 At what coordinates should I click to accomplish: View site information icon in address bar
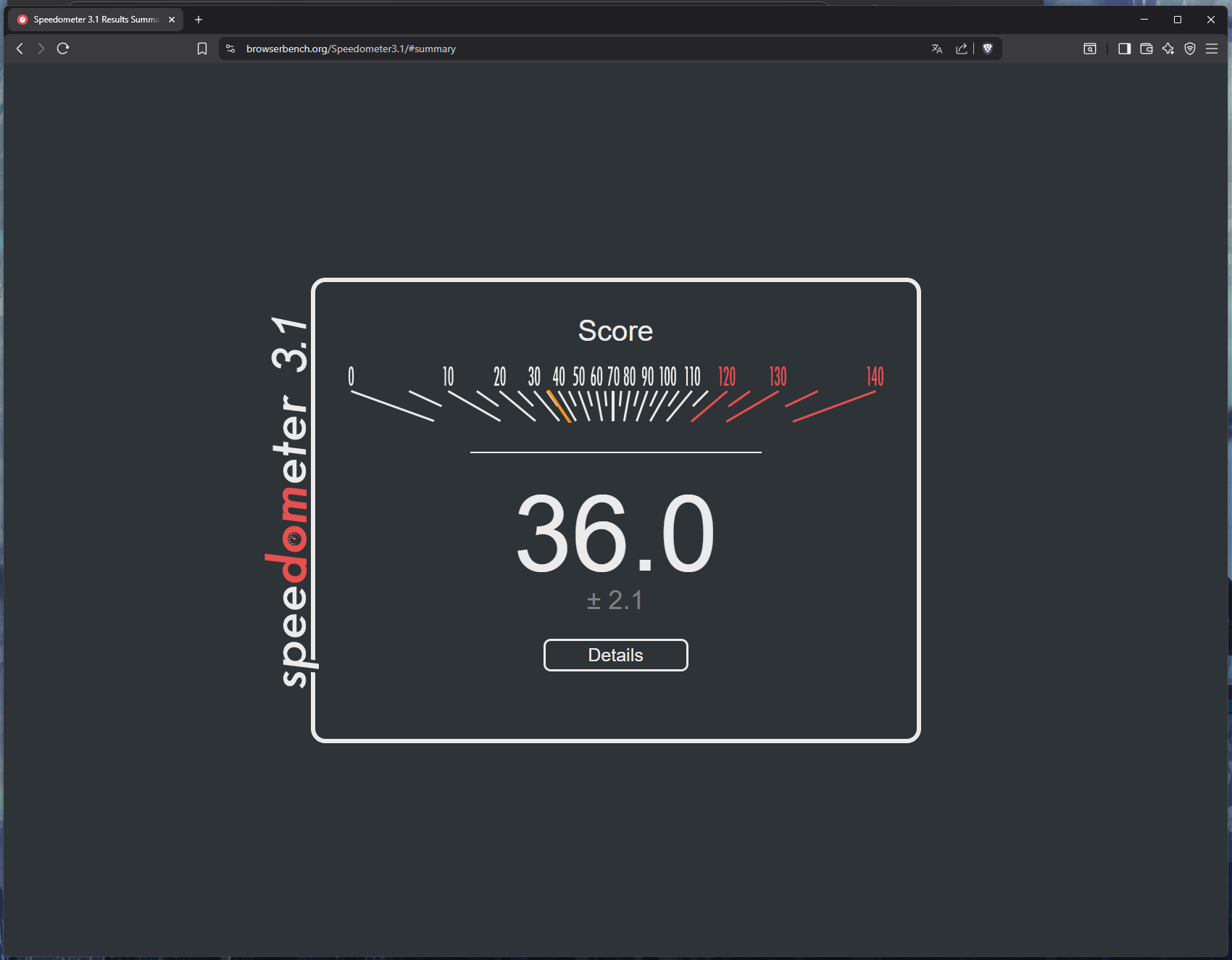pyautogui.click(x=230, y=49)
